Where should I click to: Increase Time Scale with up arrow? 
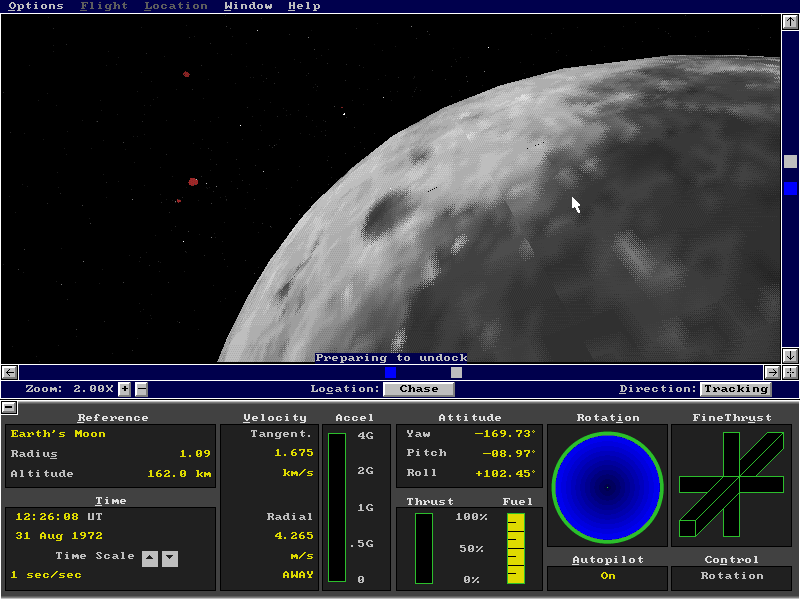click(x=150, y=558)
